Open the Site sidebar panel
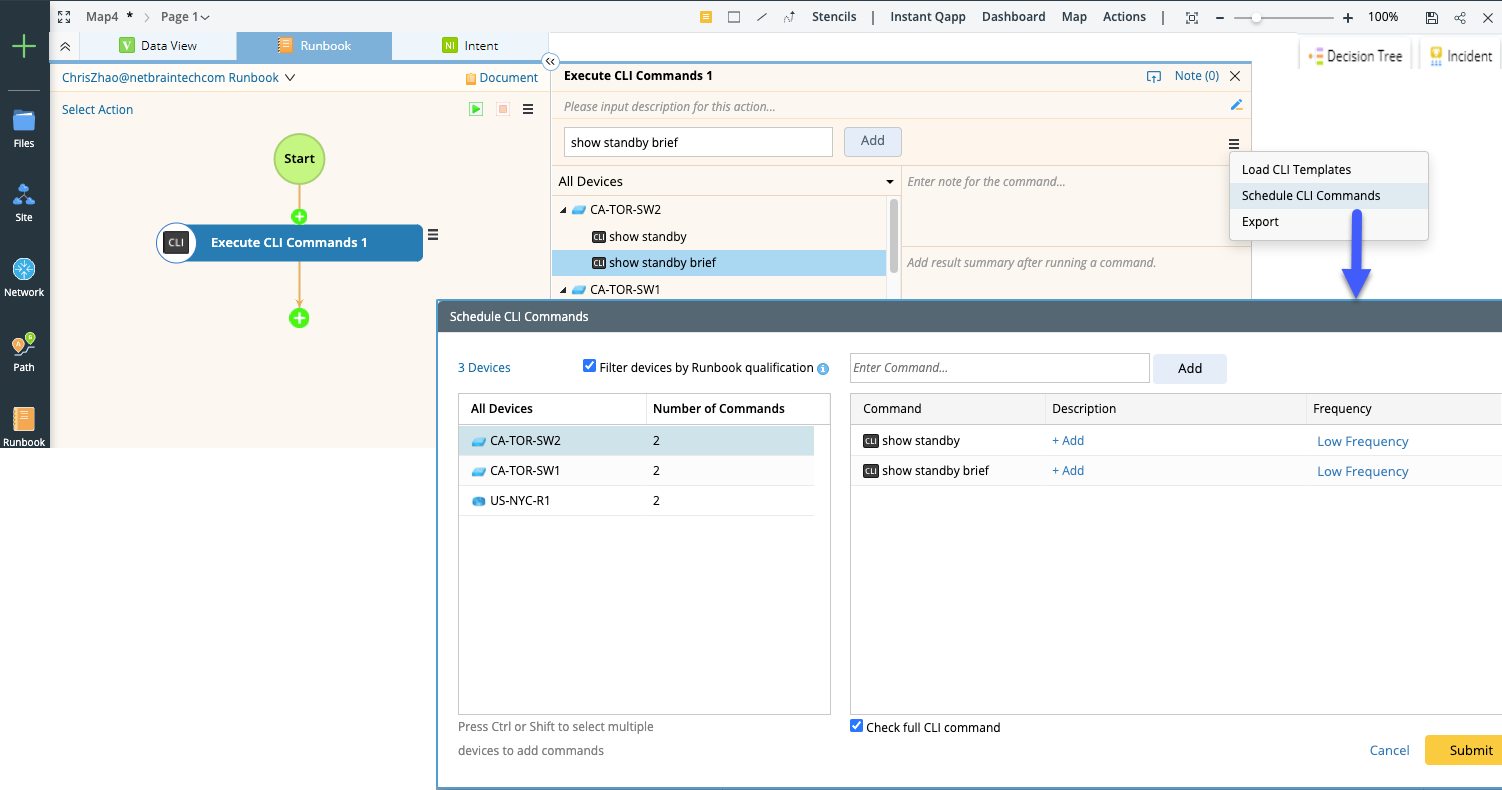Screen dimensions: 1502x790 pos(24,203)
